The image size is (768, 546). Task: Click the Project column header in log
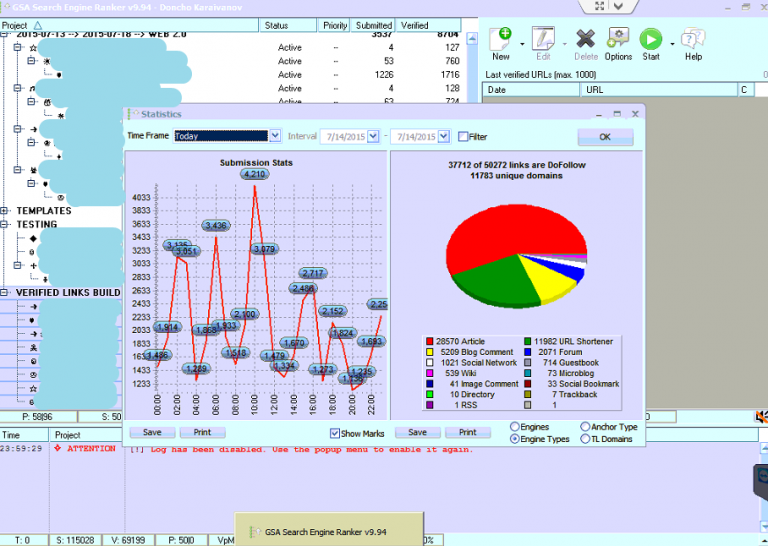coord(86,435)
